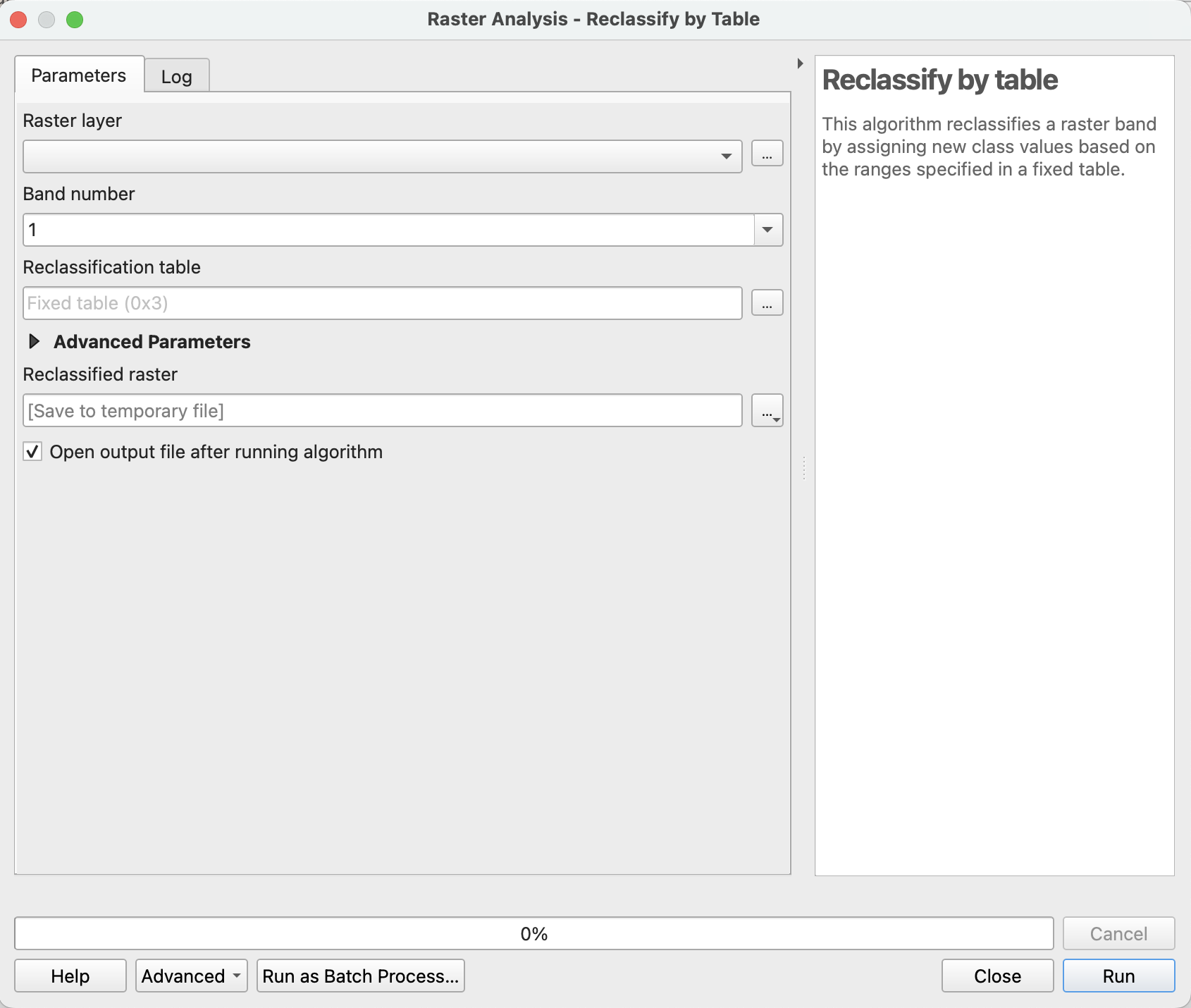Open the Band number dropdown arrow

(768, 230)
